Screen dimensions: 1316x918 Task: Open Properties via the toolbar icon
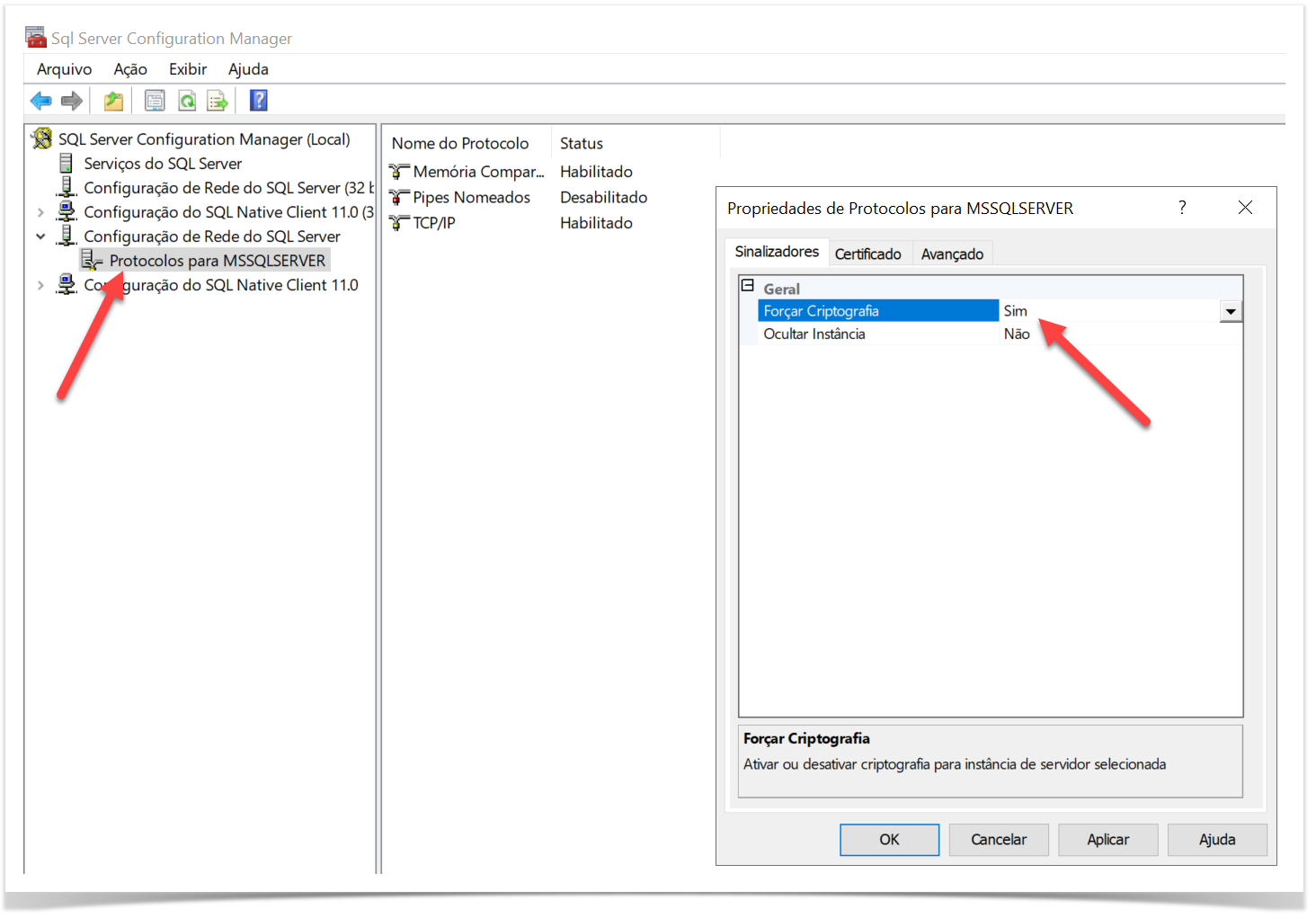(155, 101)
